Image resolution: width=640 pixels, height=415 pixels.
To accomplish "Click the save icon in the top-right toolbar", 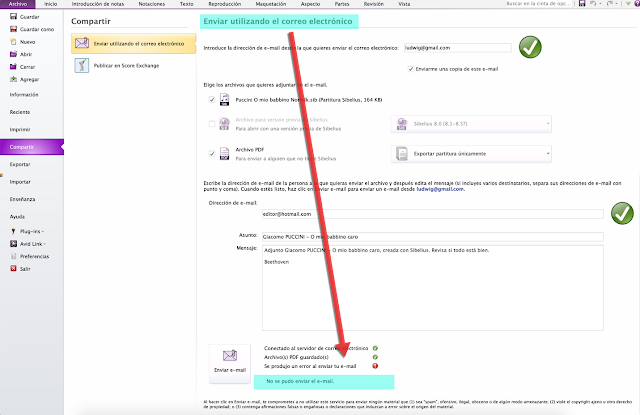I will pyautogui.click(x=582, y=4).
